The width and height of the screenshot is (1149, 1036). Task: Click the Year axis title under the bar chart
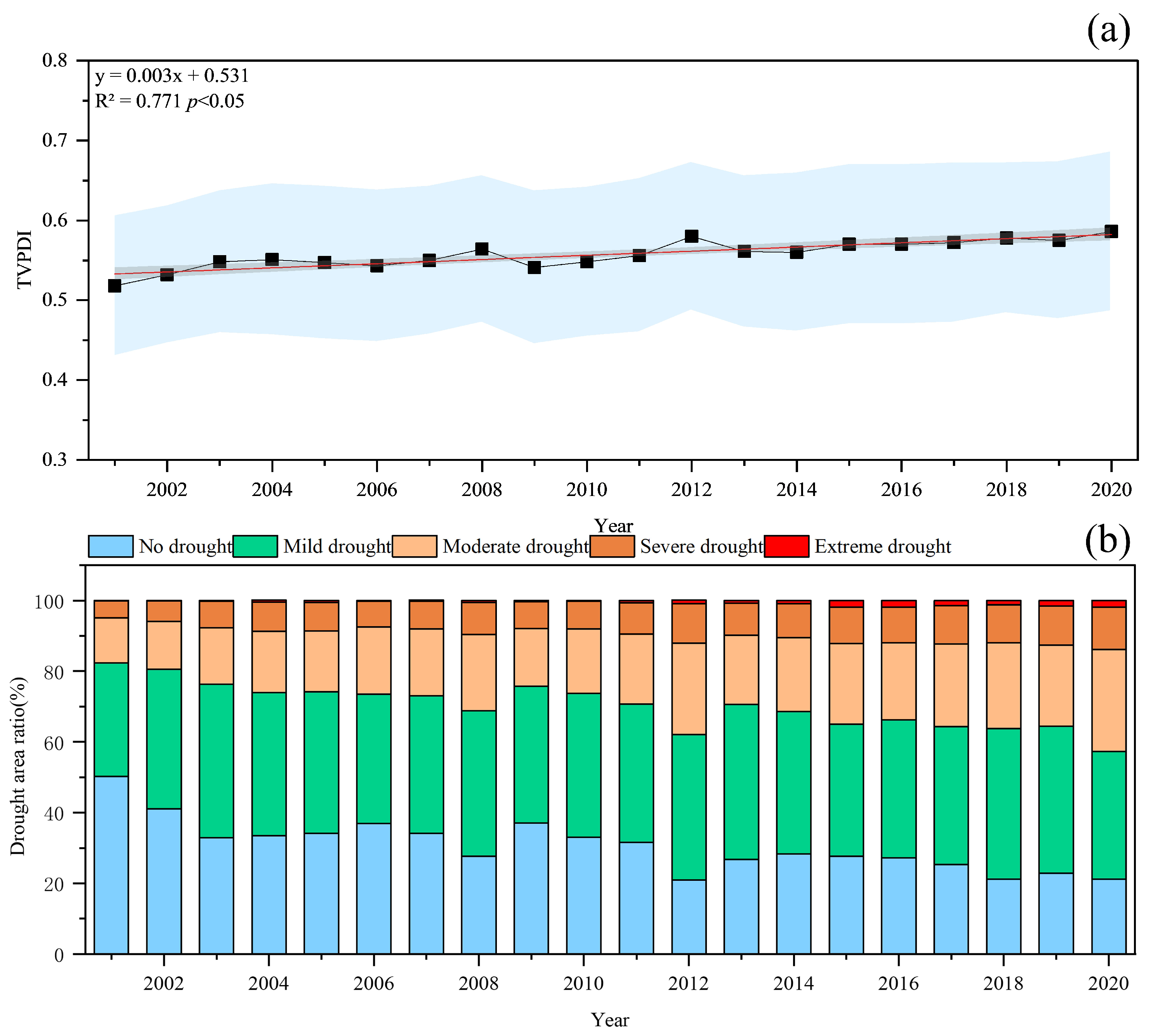[610, 1019]
